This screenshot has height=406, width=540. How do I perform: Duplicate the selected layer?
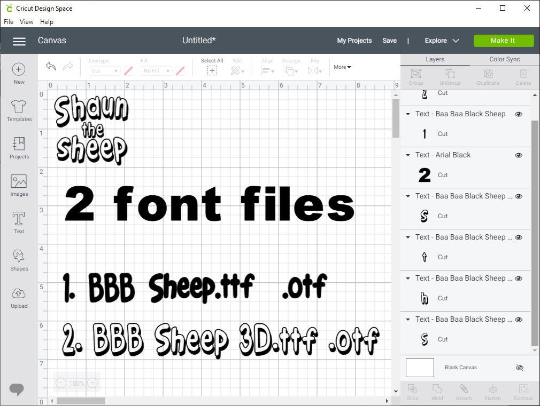[488, 77]
